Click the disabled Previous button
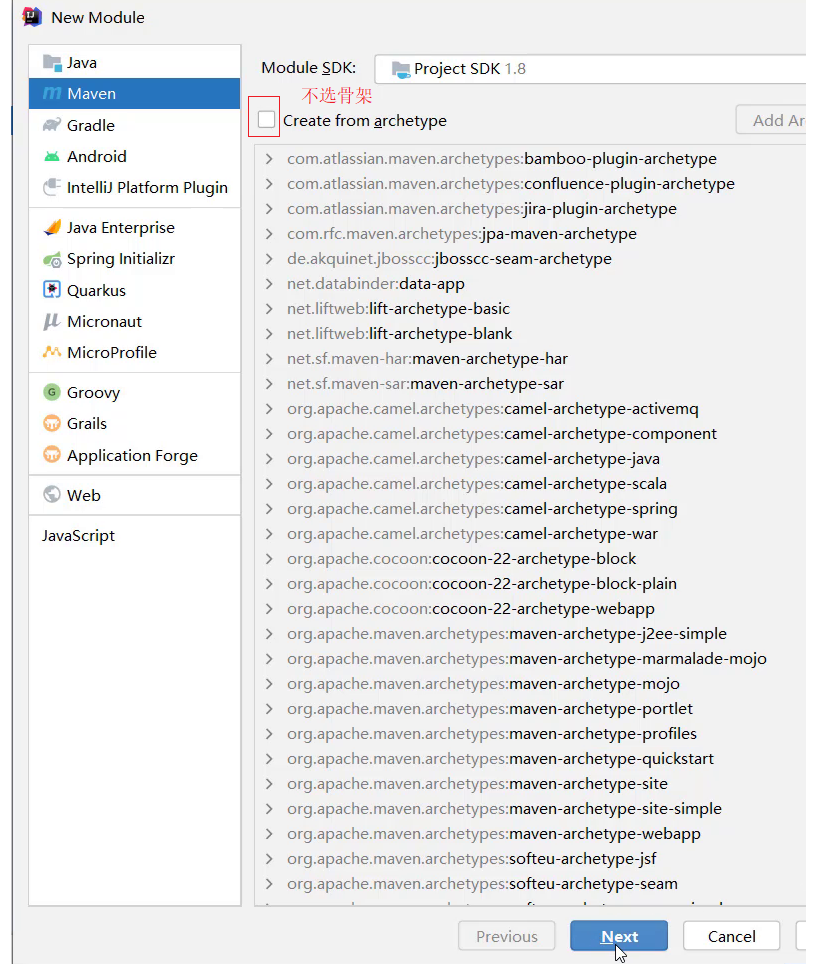This screenshot has height=974, width=826. tap(506, 935)
